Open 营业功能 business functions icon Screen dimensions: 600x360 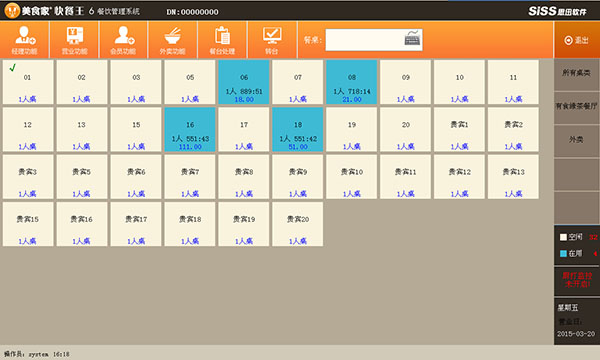pos(74,40)
